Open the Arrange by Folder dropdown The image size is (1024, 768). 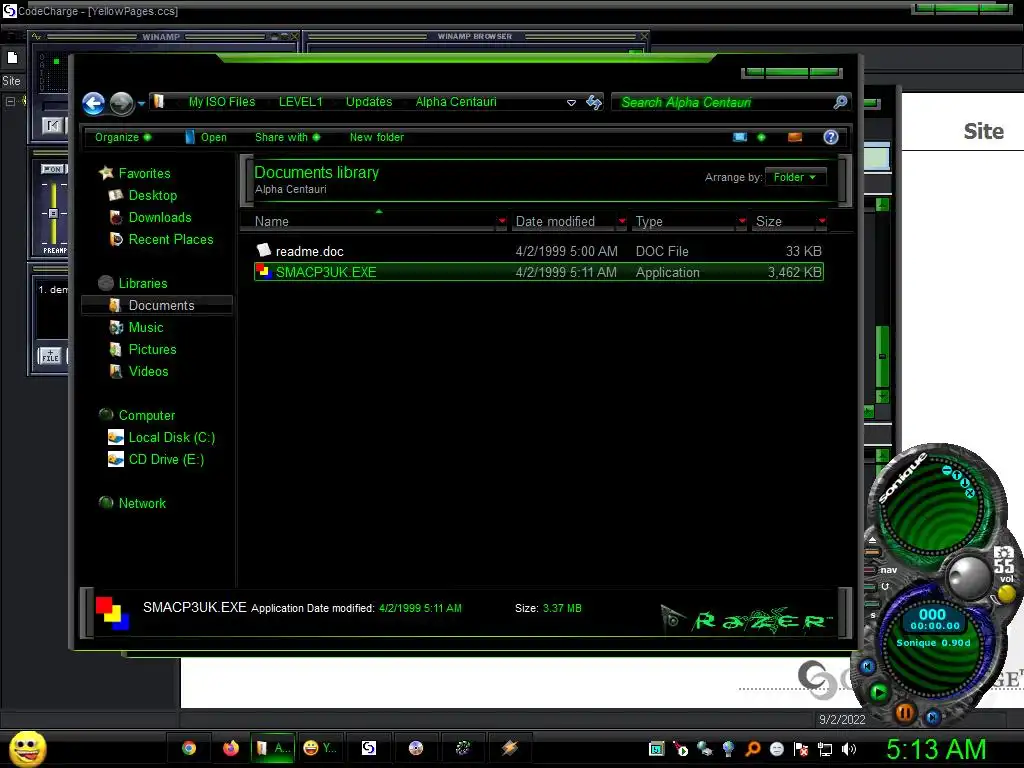point(795,177)
